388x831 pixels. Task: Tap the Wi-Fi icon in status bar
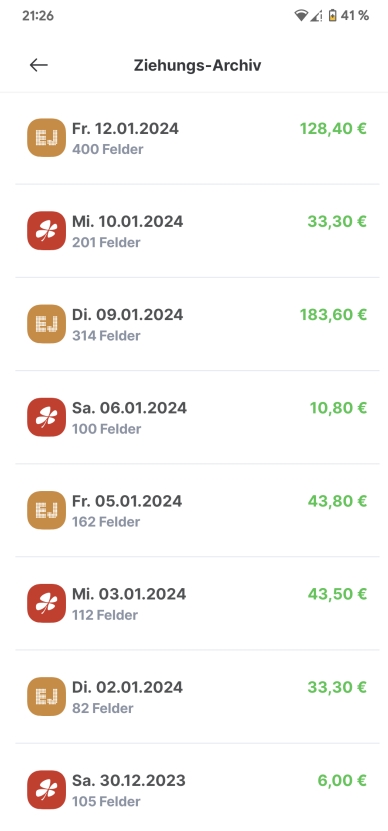(x=301, y=16)
